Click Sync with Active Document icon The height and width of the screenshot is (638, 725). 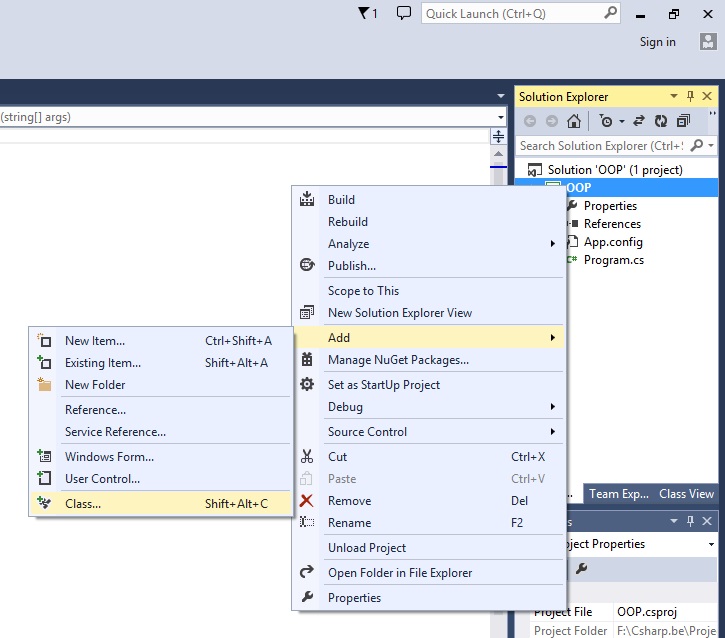click(639, 121)
